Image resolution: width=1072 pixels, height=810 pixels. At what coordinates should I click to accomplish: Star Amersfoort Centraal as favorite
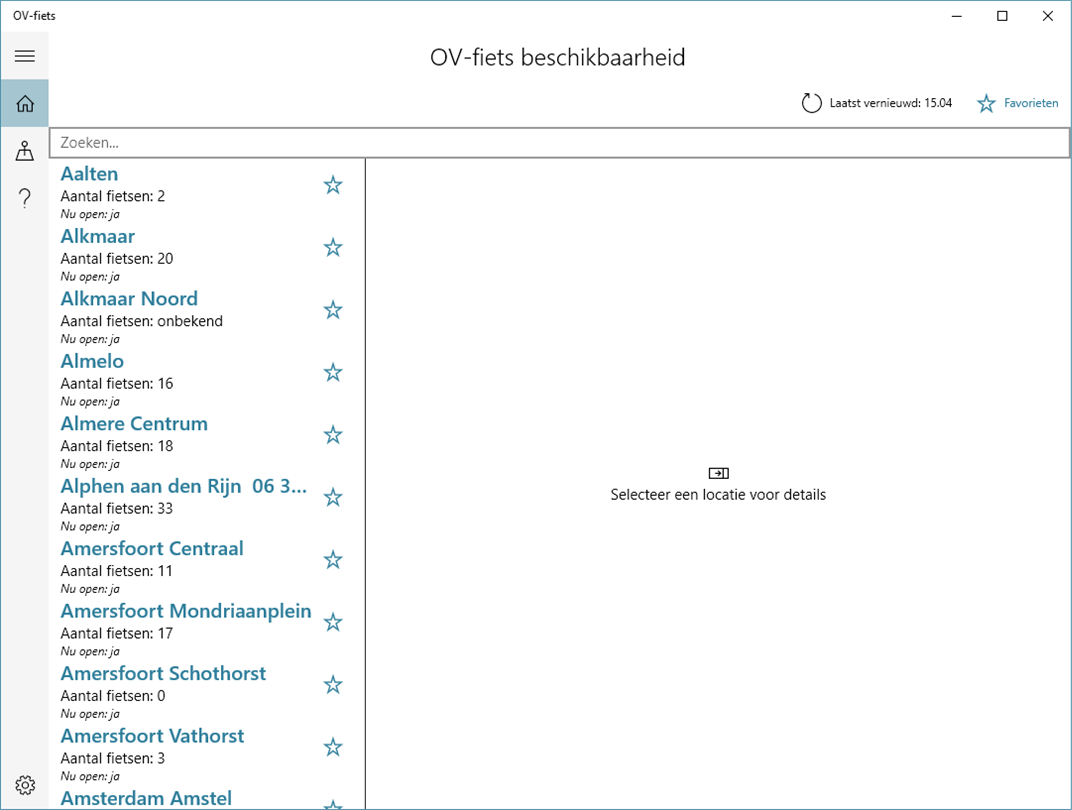coord(333,560)
